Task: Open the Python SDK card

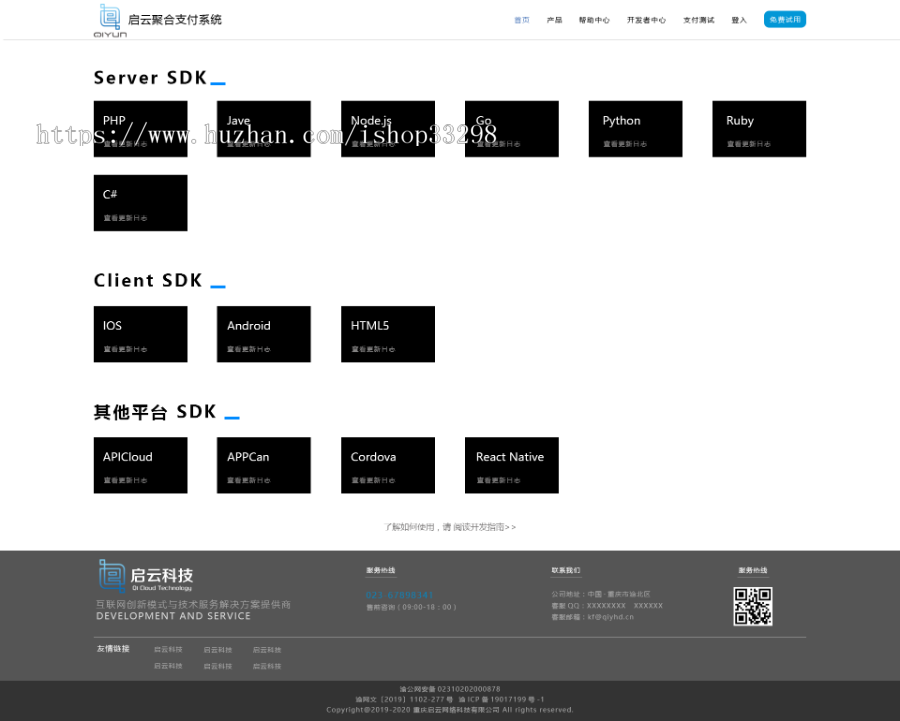Action: (x=635, y=129)
